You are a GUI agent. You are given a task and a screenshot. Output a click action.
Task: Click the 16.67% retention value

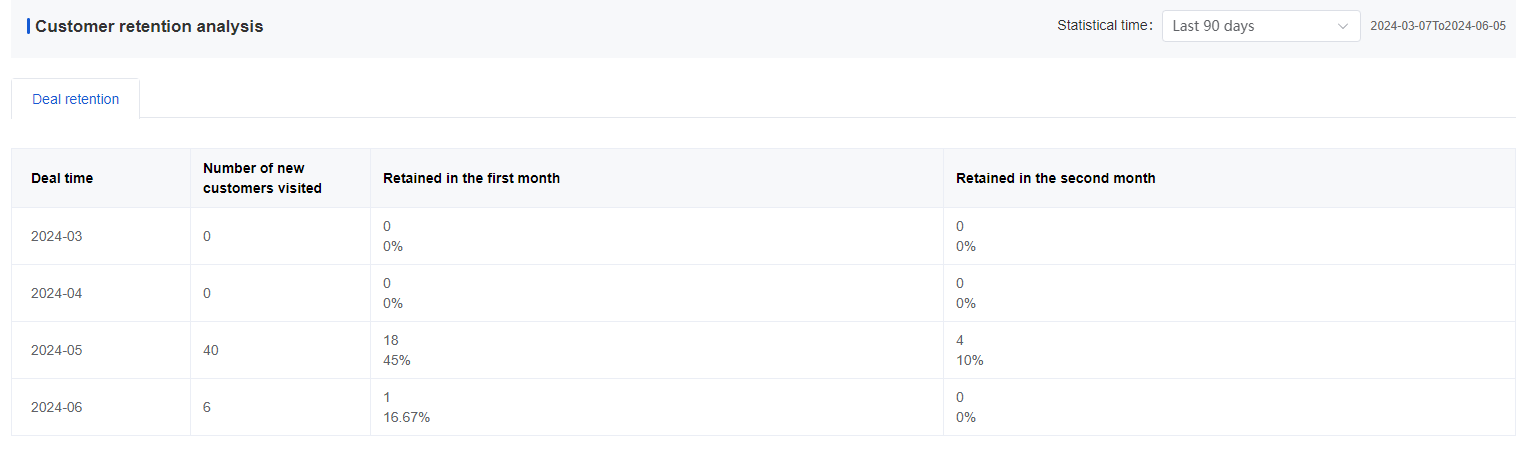click(x=407, y=417)
